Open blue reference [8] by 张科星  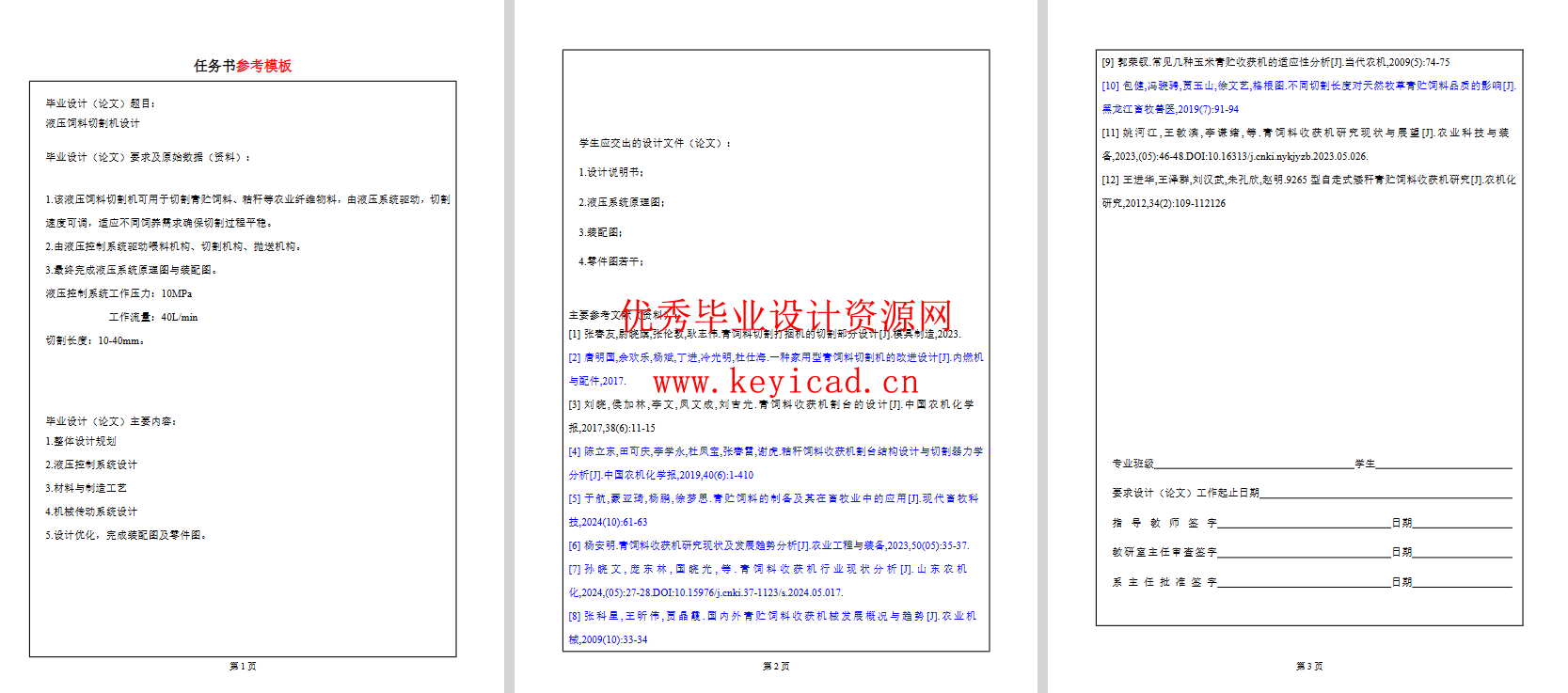773,617
